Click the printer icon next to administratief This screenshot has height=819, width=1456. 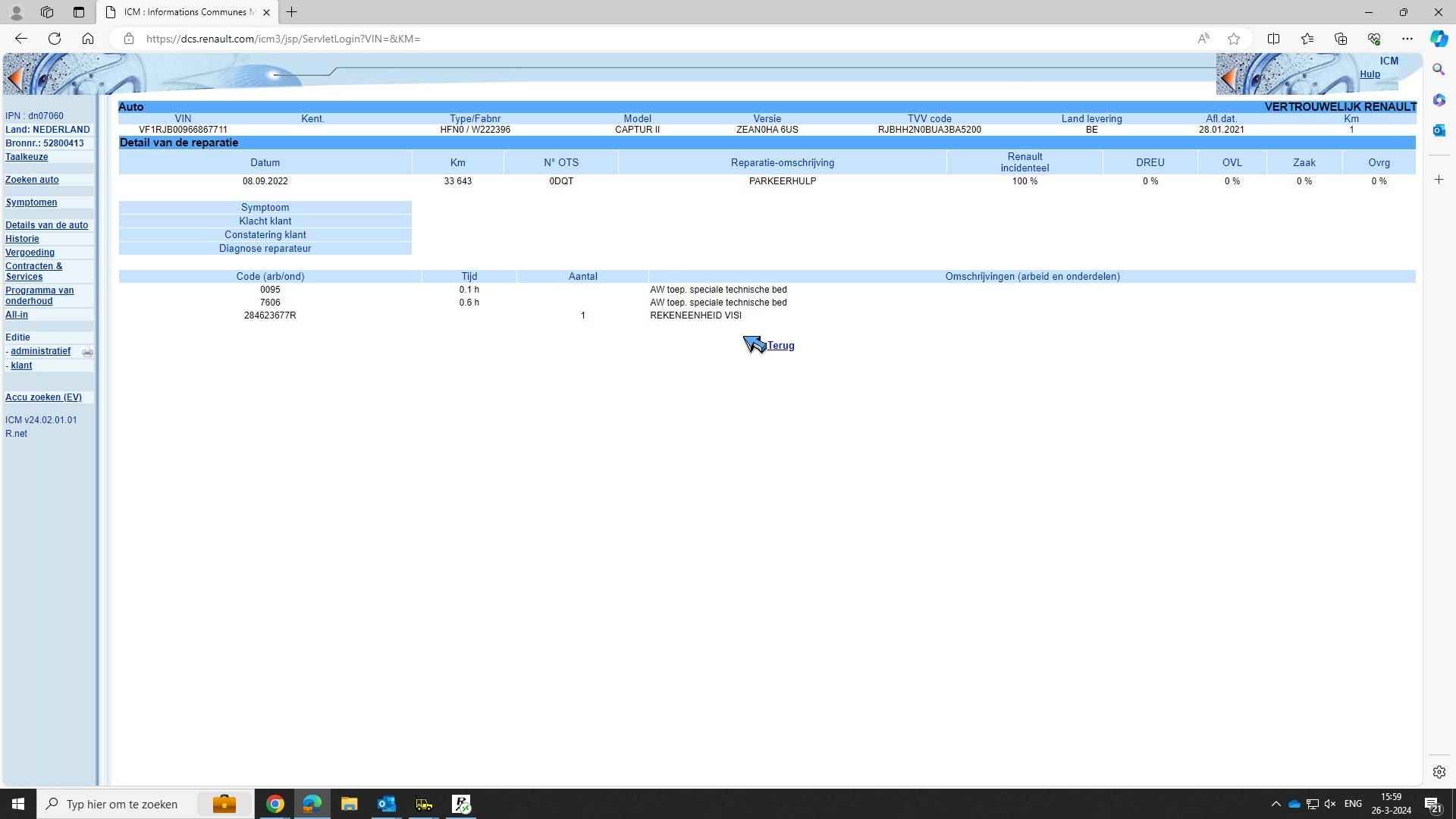87,353
